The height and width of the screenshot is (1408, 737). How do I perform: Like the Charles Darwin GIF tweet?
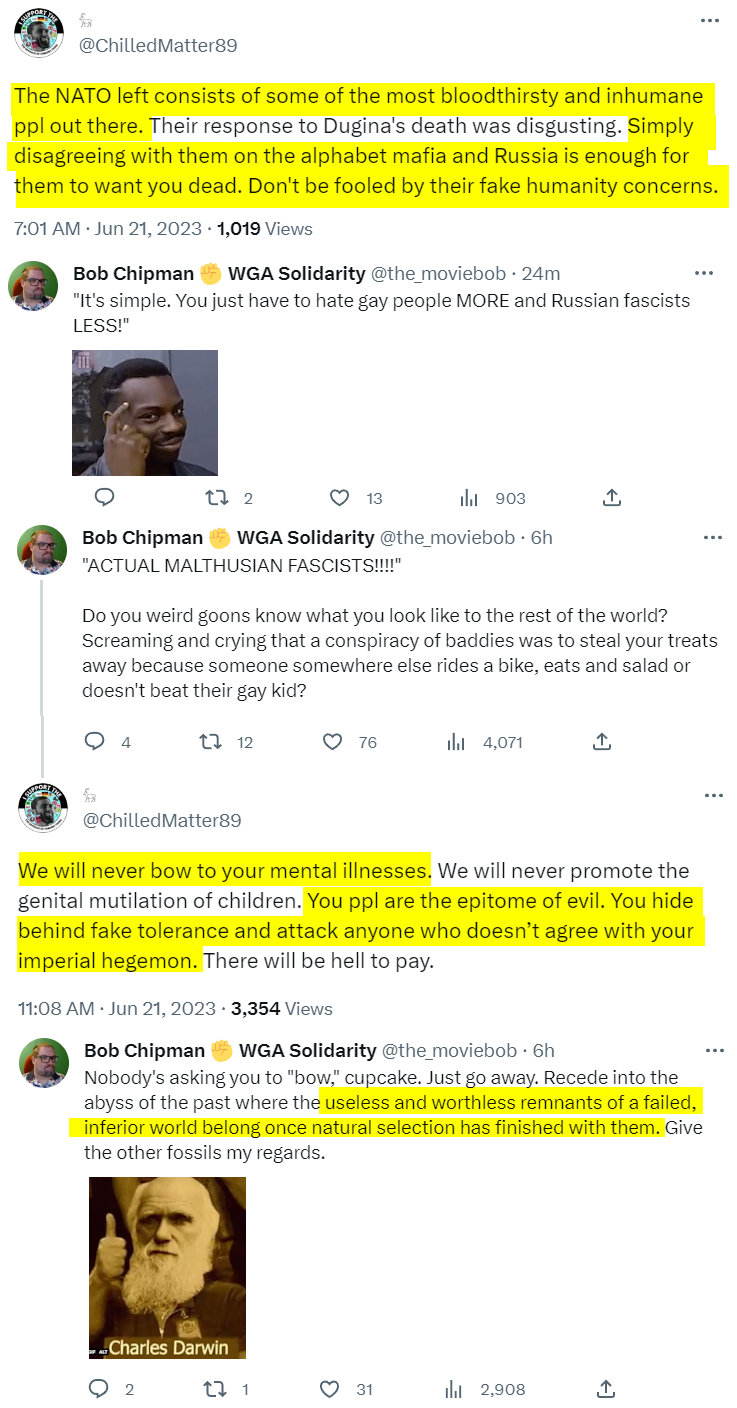[x=329, y=1389]
